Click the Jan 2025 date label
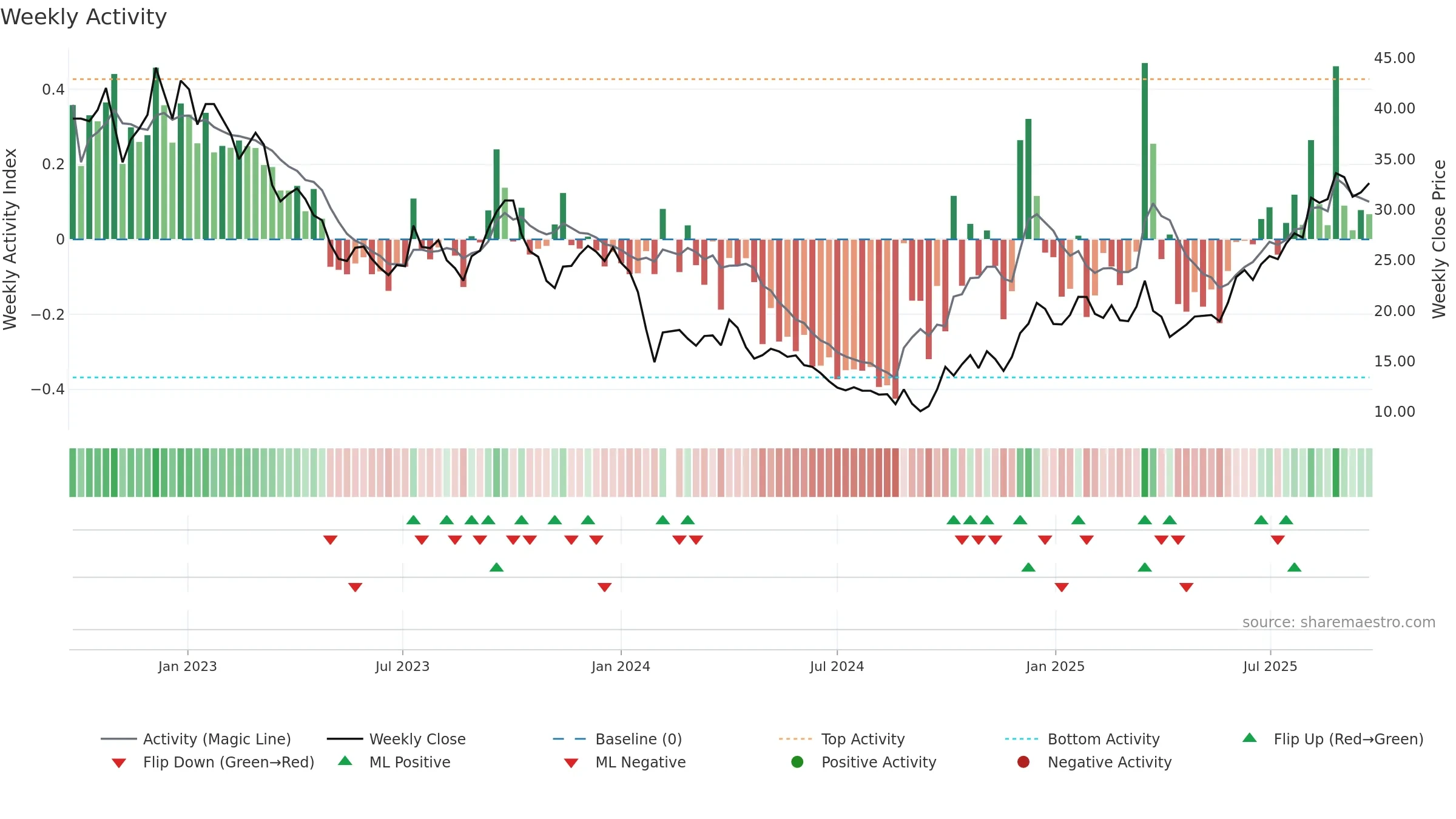 [x=1055, y=666]
